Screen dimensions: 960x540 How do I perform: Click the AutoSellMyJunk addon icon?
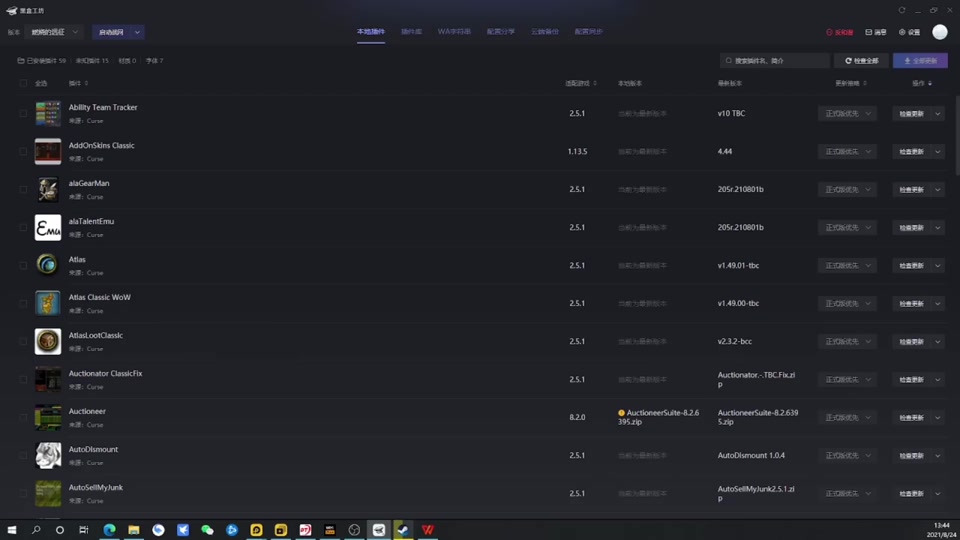tap(48, 493)
